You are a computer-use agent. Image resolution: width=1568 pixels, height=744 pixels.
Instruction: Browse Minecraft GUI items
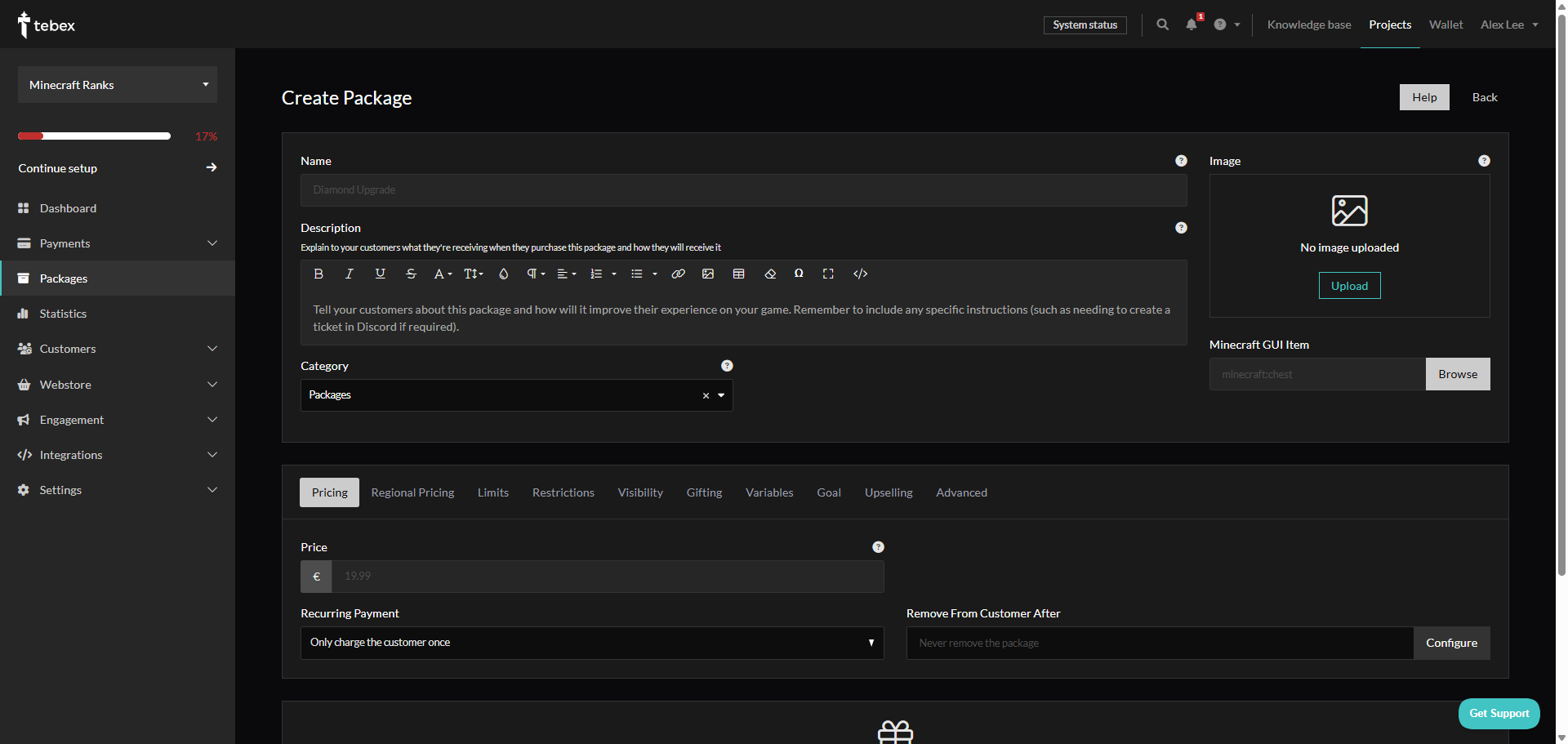click(1458, 374)
